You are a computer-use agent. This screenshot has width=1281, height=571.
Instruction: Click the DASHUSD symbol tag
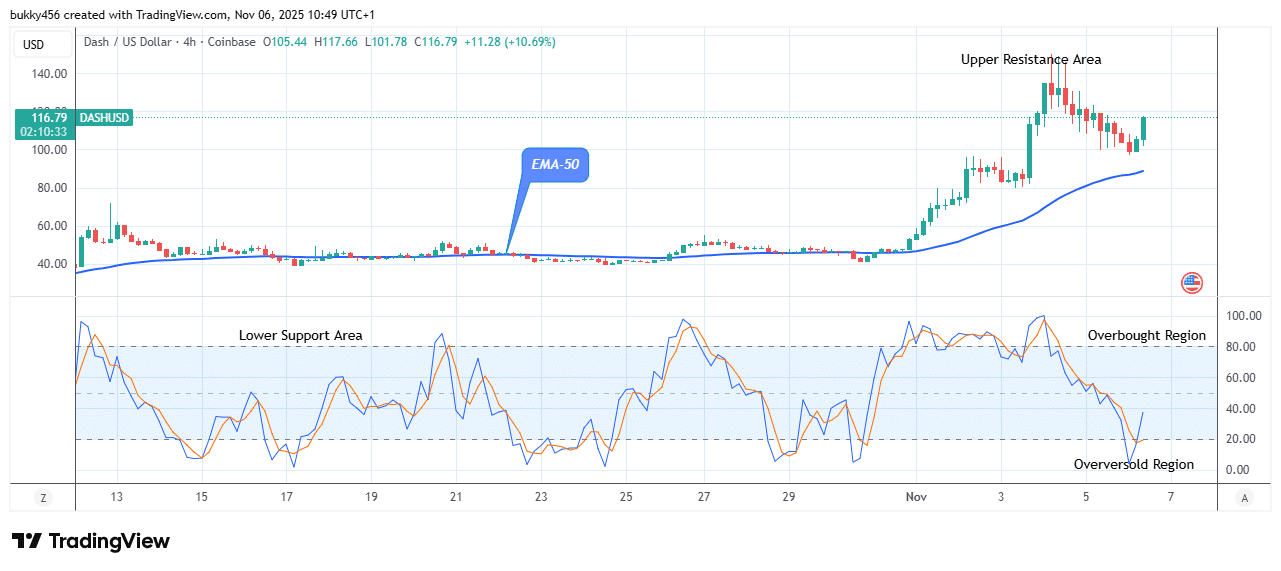(x=104, y=118)
